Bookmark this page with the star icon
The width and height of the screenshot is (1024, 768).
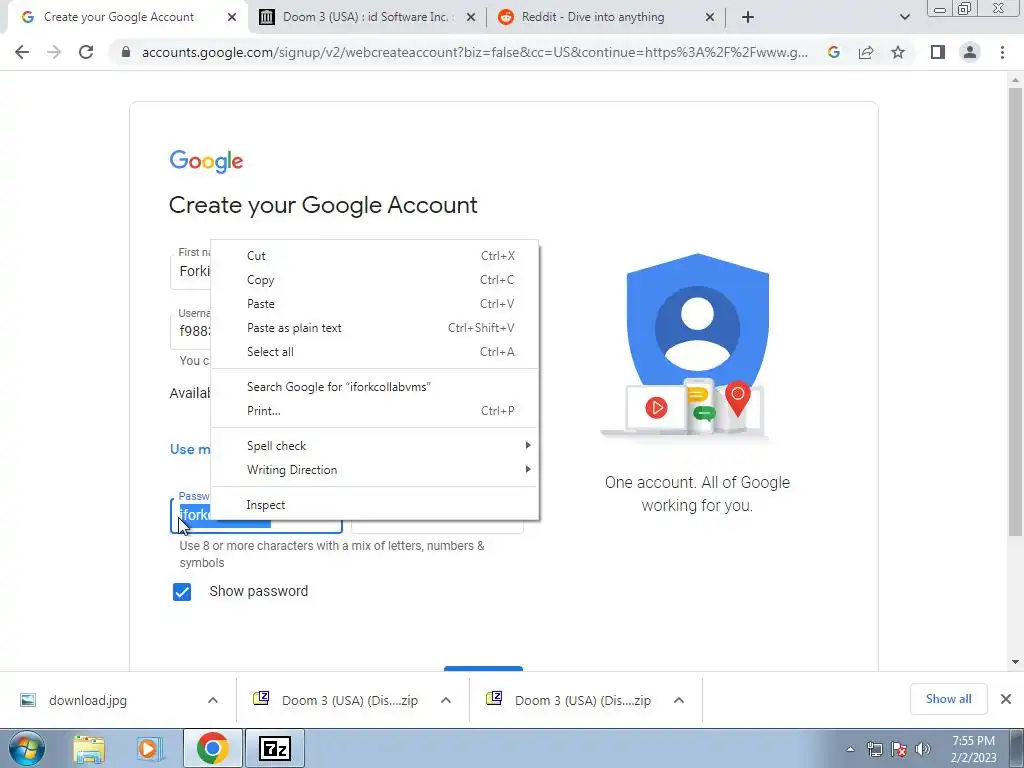point(898,52)
